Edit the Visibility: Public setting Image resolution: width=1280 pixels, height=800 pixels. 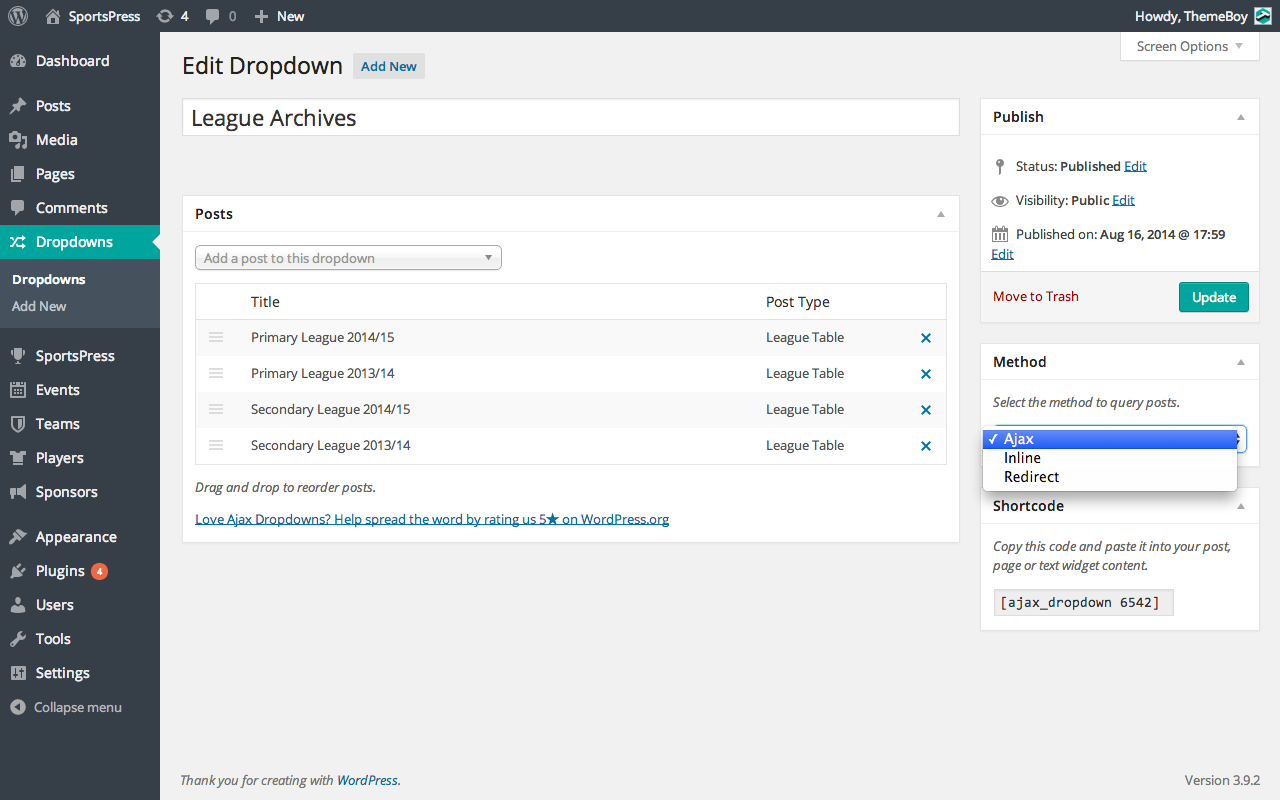(1123, 200)
